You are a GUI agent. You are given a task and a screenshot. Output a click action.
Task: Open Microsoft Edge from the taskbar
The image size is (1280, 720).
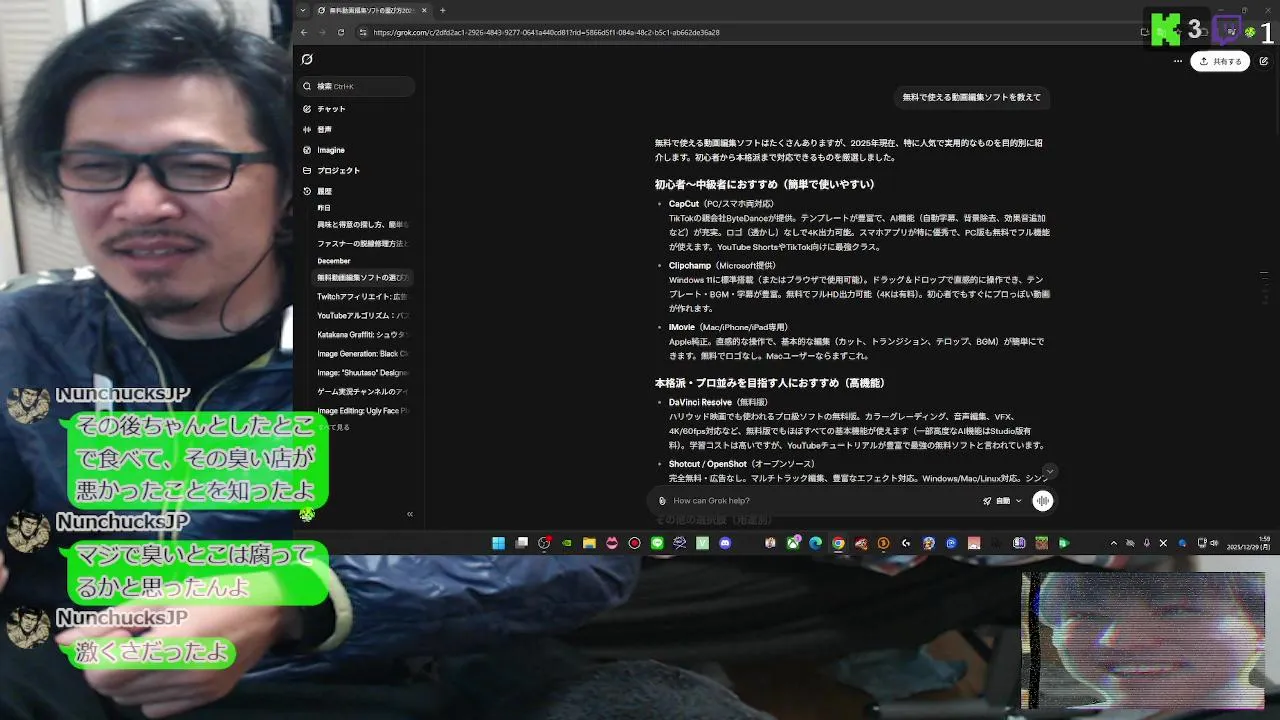click(x=815, y=543)
